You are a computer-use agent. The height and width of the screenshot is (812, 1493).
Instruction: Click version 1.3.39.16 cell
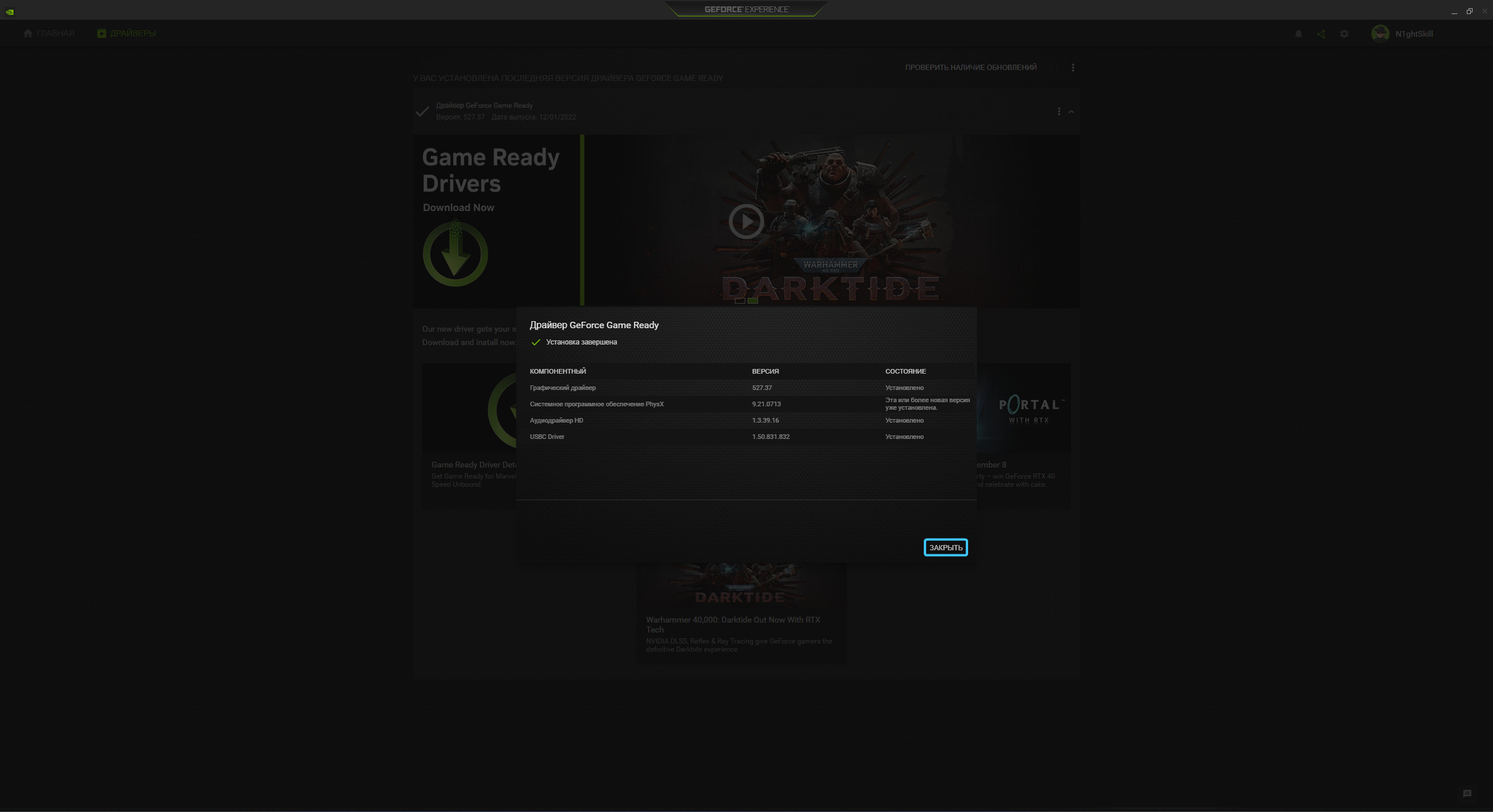pos(765,420)
